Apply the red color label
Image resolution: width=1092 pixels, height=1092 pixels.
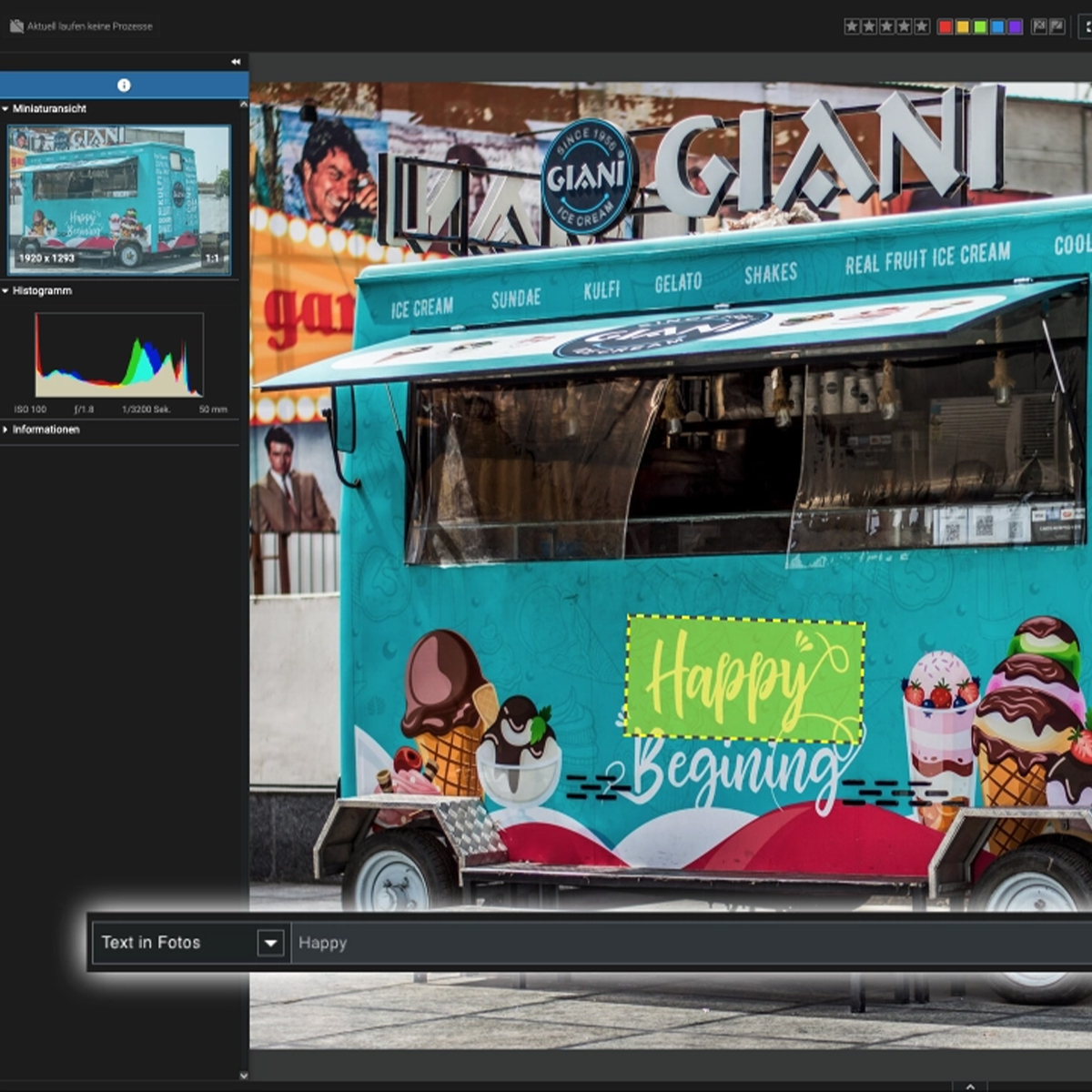945,26
